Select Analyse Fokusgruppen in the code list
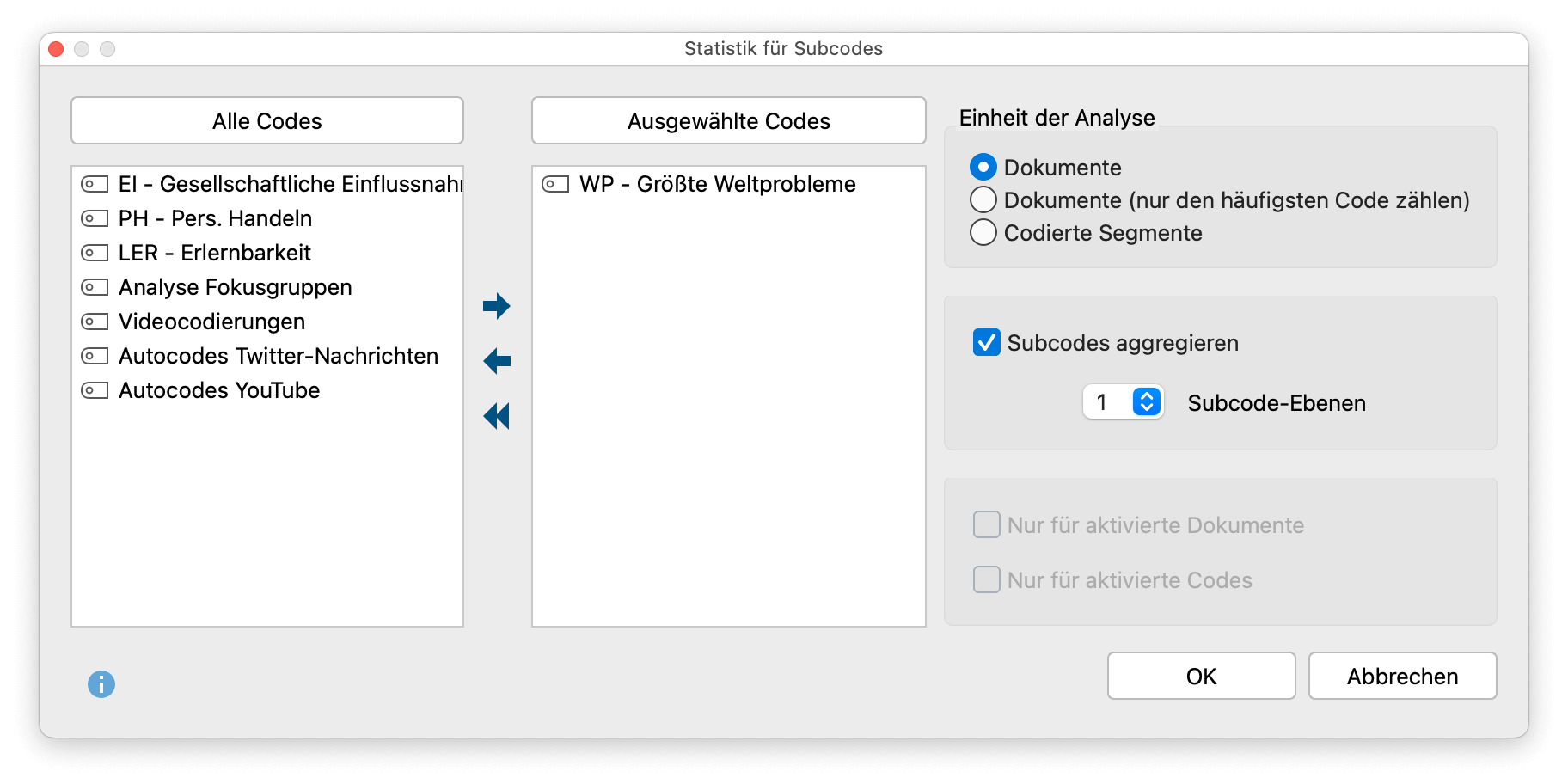The image size is (1568, 784). (x=236, y=286)
